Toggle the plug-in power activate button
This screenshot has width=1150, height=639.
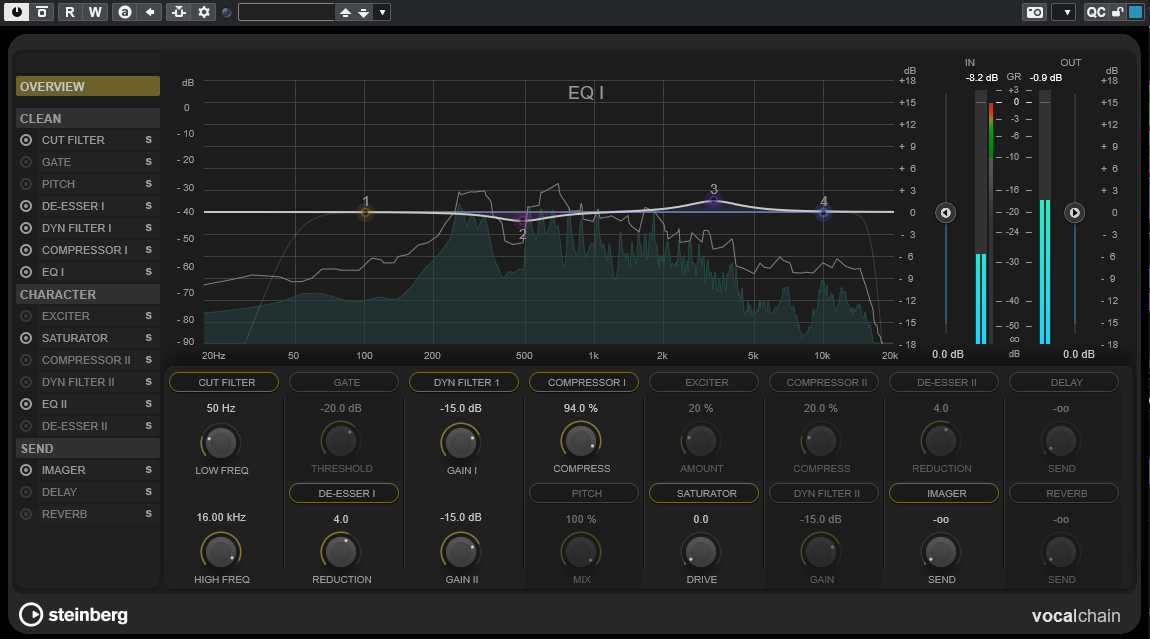click(17, 12)
